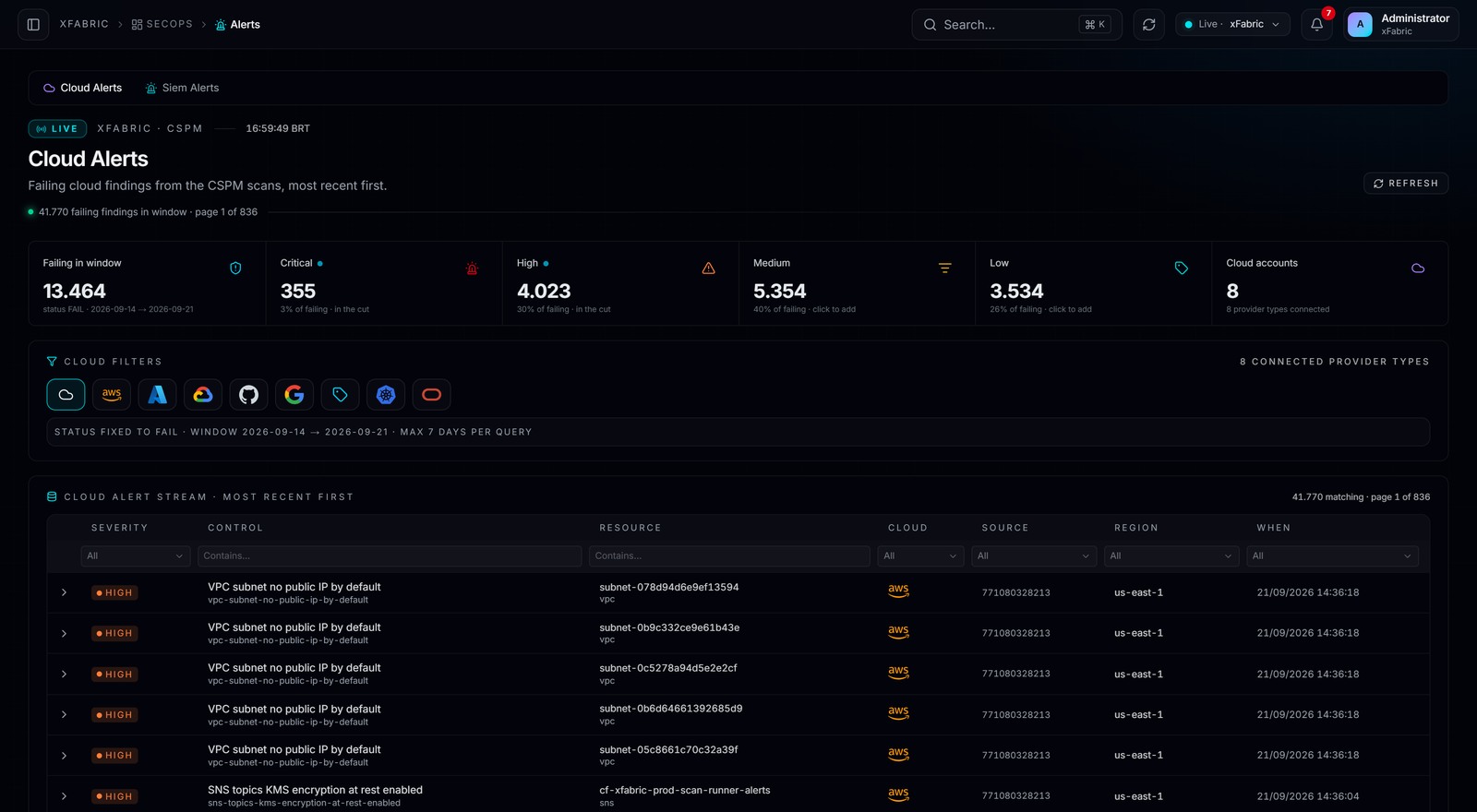Click the search magnifier icon
1477x812 pixels.
pyautogui.click(x=930, y=25)
